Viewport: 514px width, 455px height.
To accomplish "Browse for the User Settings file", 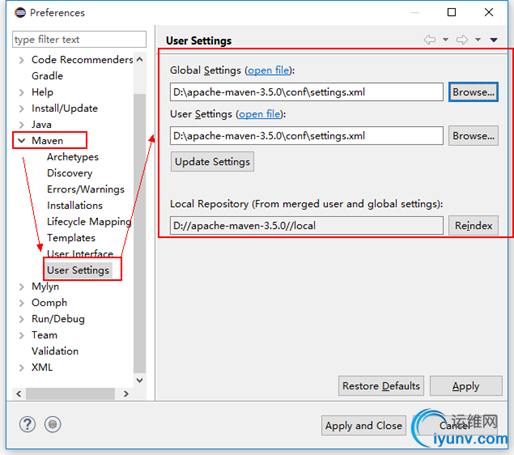I will click(x=473, y=136).
